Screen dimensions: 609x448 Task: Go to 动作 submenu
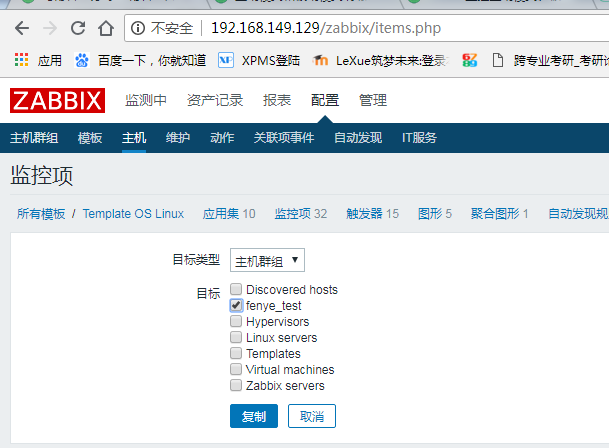222,138
